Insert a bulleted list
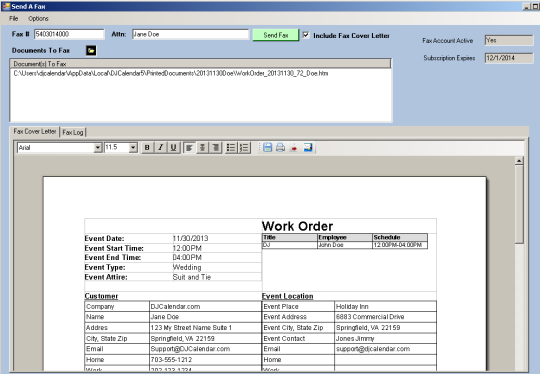This screenshot has width=540, height=374. point(231,148)
